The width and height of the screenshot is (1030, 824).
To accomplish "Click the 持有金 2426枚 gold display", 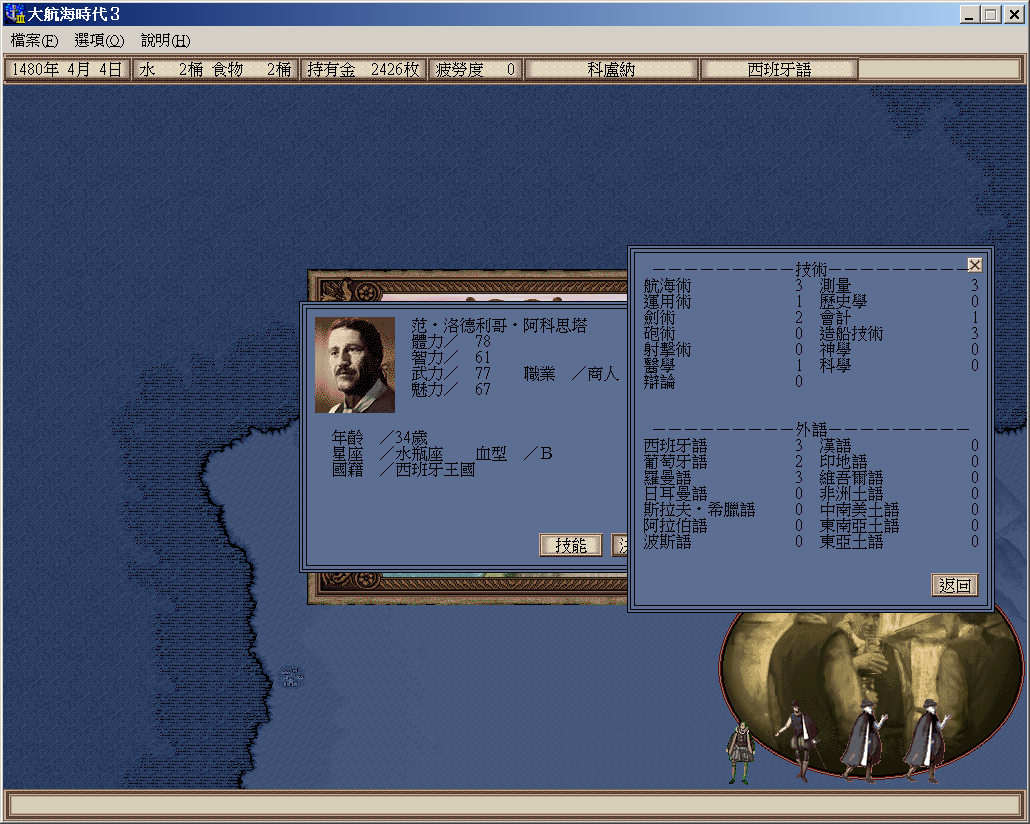I will (x=363, y=70).
